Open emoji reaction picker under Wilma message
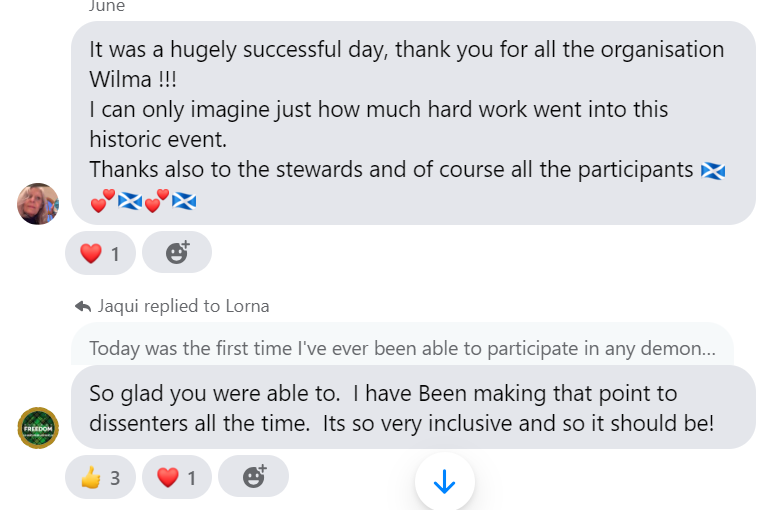The width and height of the screenshot is (763, 510). click(177, 253)
